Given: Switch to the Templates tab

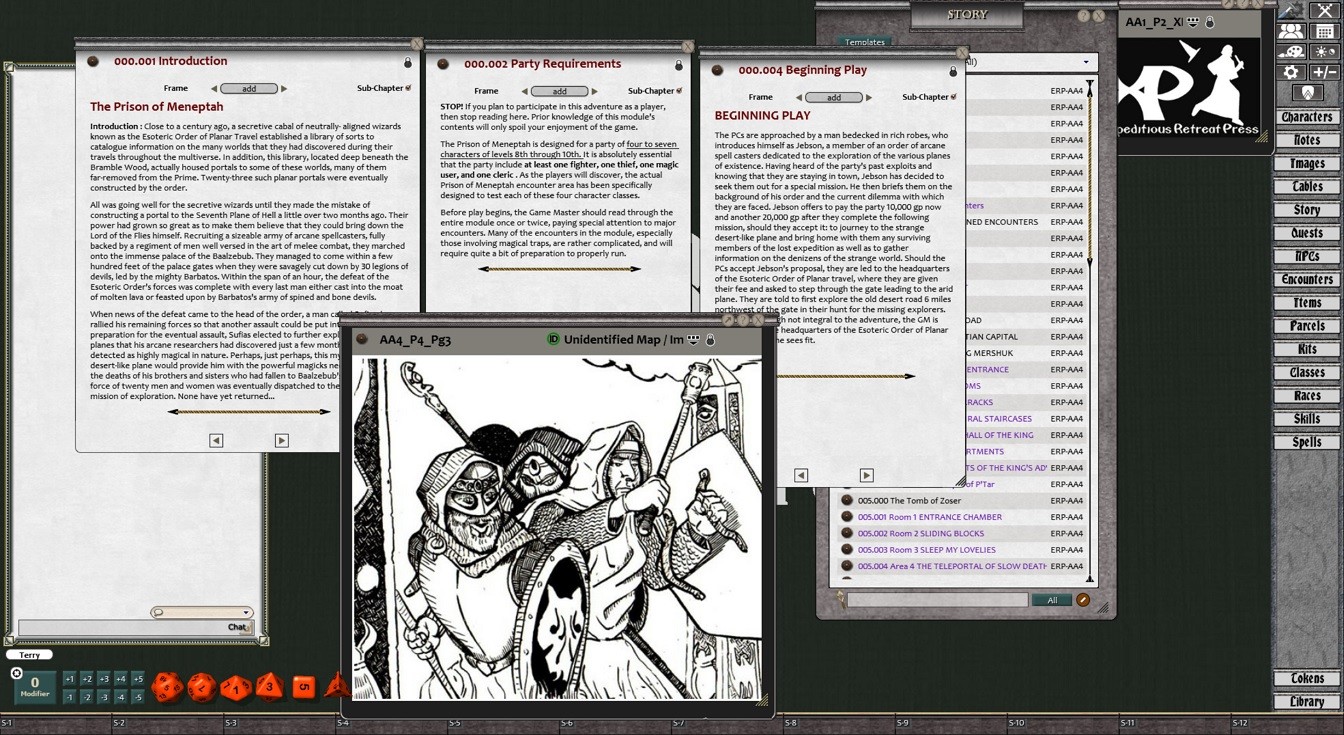Looking at the screenshot, I should pyautogui.click(x=864, y=42).
